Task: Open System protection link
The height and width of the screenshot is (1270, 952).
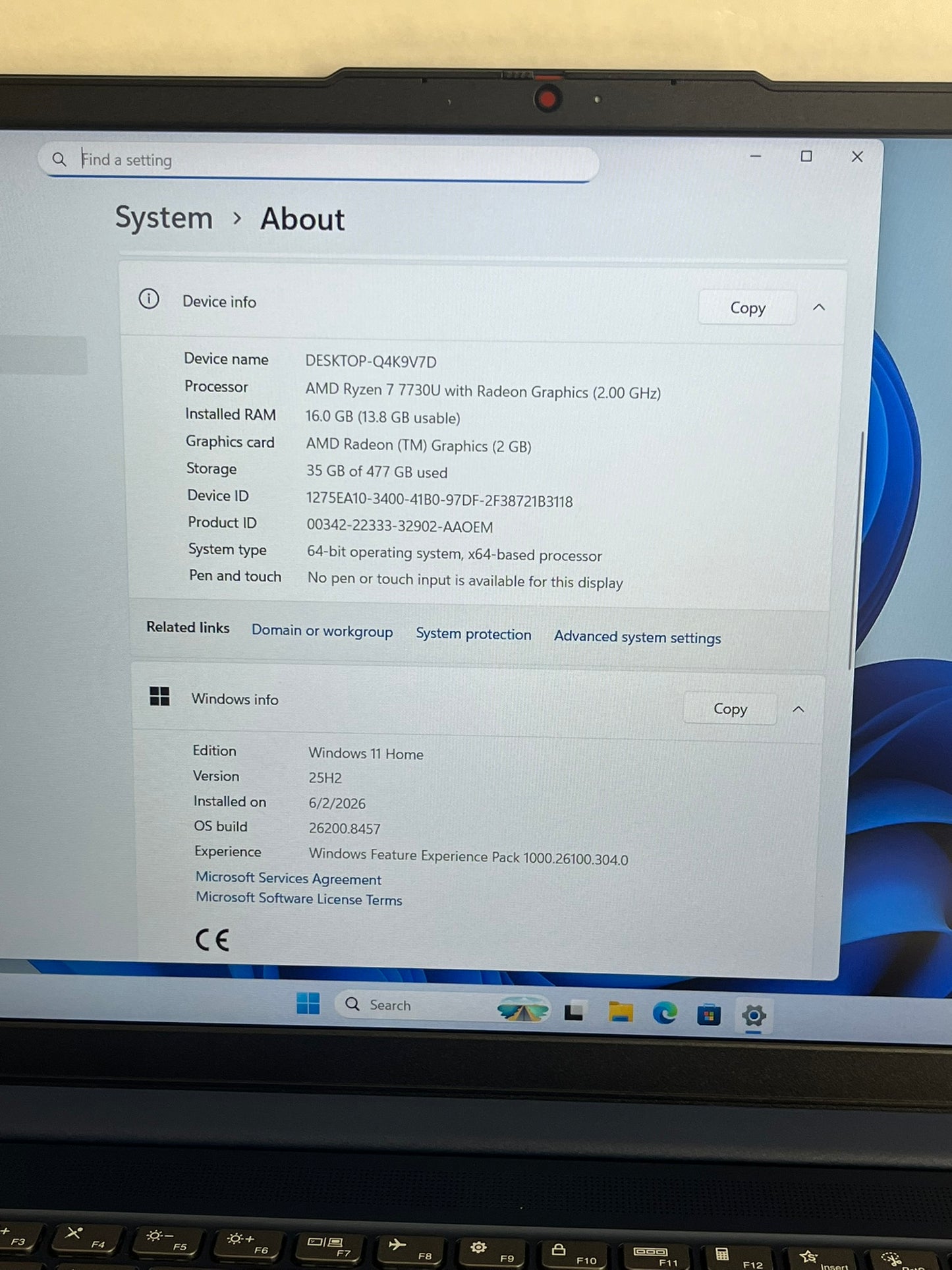Action: (x=473, y=634)
